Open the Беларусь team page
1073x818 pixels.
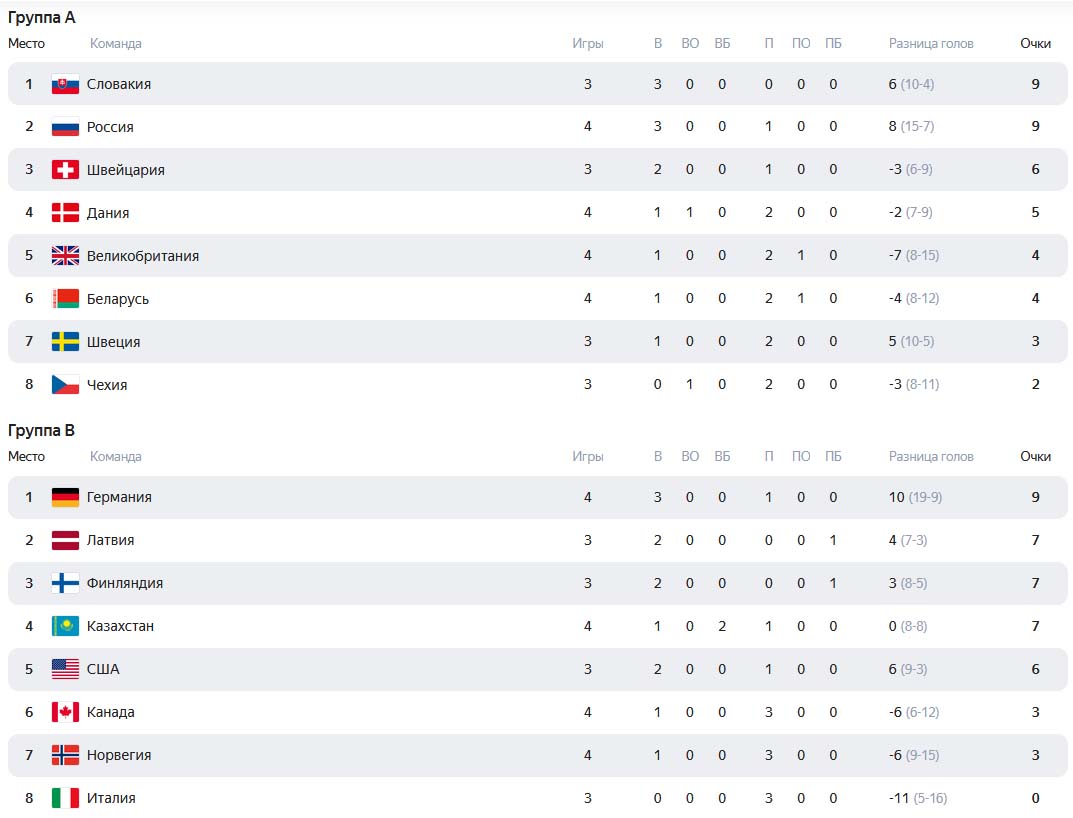pos(118,299)
